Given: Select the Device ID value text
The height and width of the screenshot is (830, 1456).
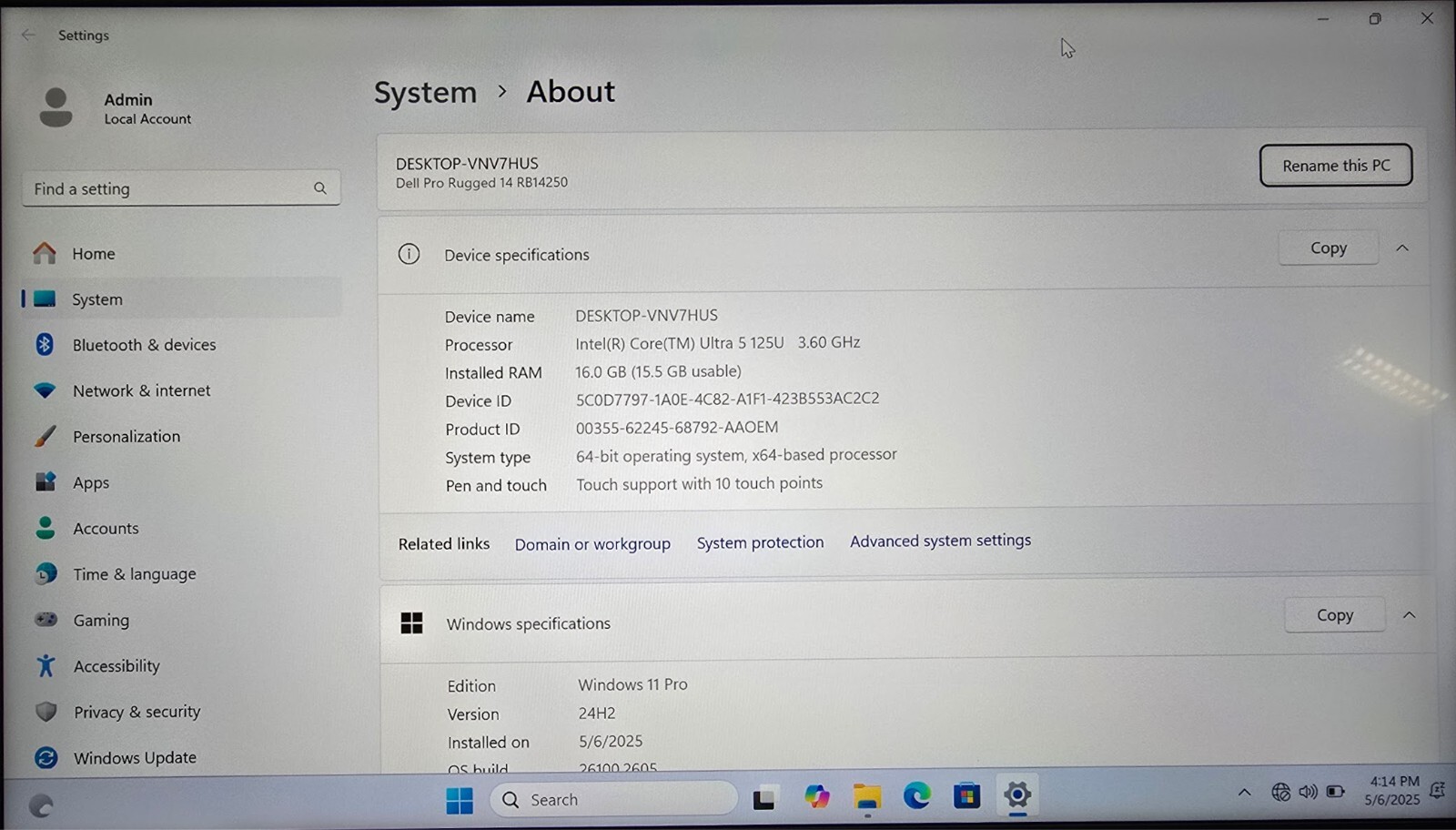Looking at the screenshot, I should (x=727, y=399).
